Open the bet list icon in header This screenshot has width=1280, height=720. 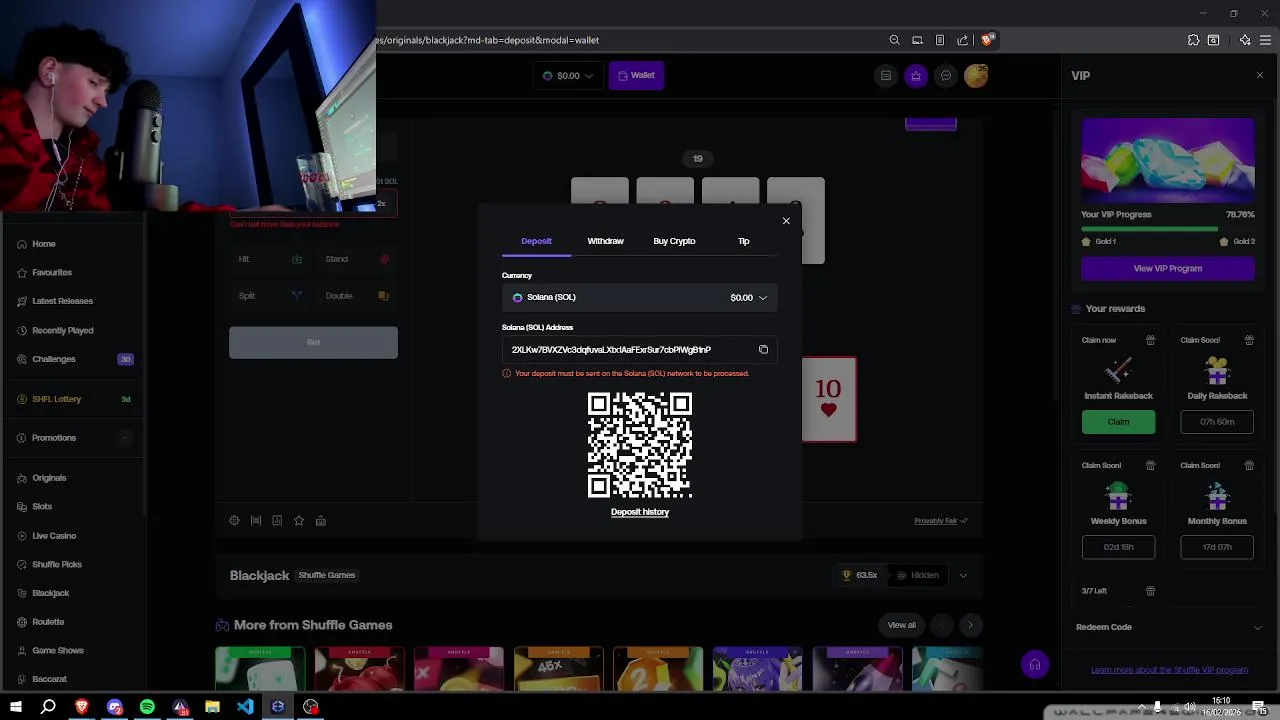click(885, 75)
